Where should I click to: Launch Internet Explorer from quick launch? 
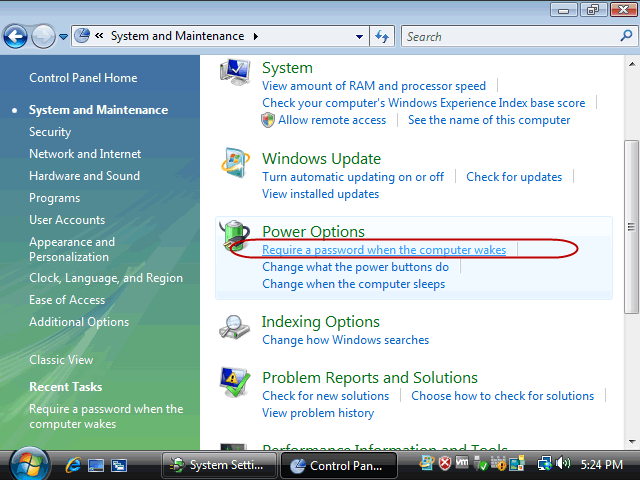[73, 465]
